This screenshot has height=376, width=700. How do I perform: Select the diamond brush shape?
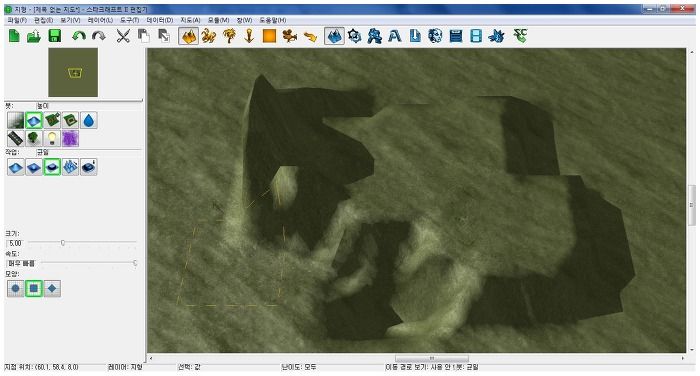click(x=52, y=288)
